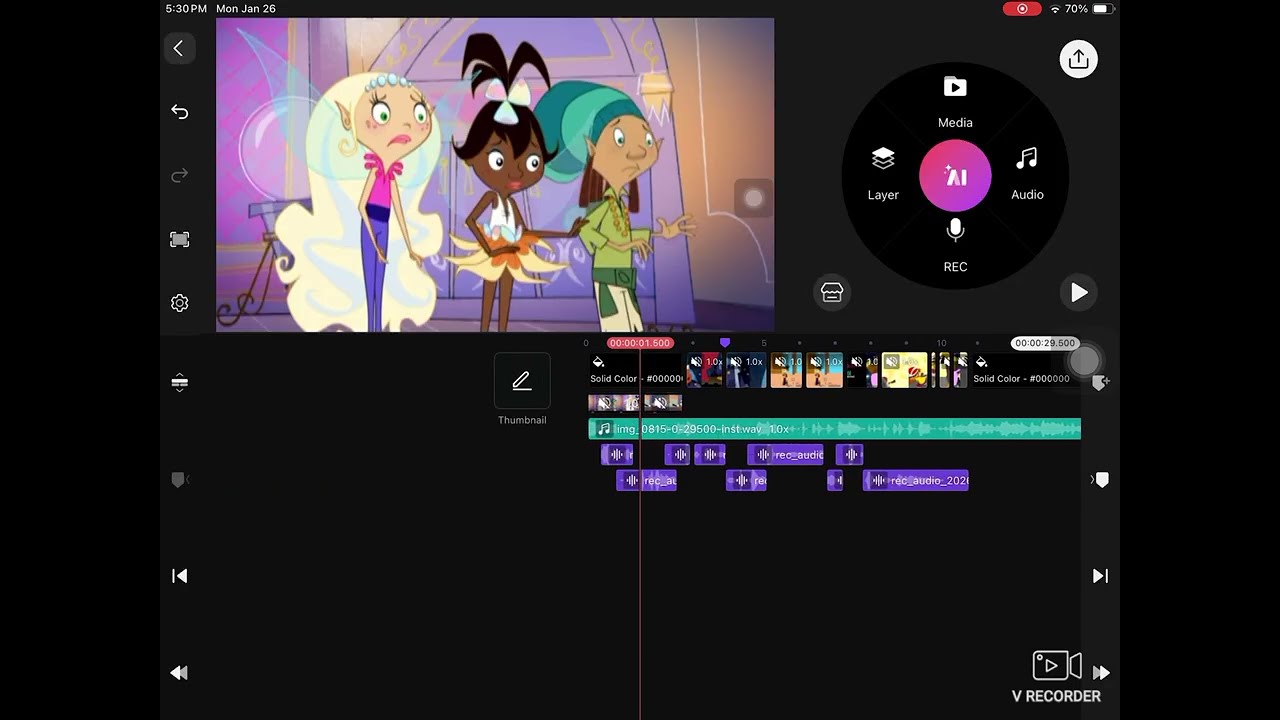Select the rec_audio_202 voice clip
1280x720 pixels.
pos(916,481)
